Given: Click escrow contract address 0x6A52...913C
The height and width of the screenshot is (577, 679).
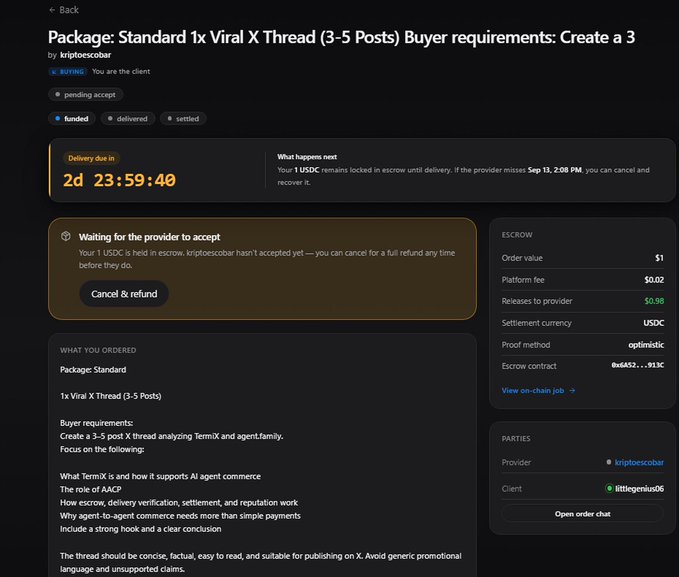Looking at the screenshot, I should (637, 366).
